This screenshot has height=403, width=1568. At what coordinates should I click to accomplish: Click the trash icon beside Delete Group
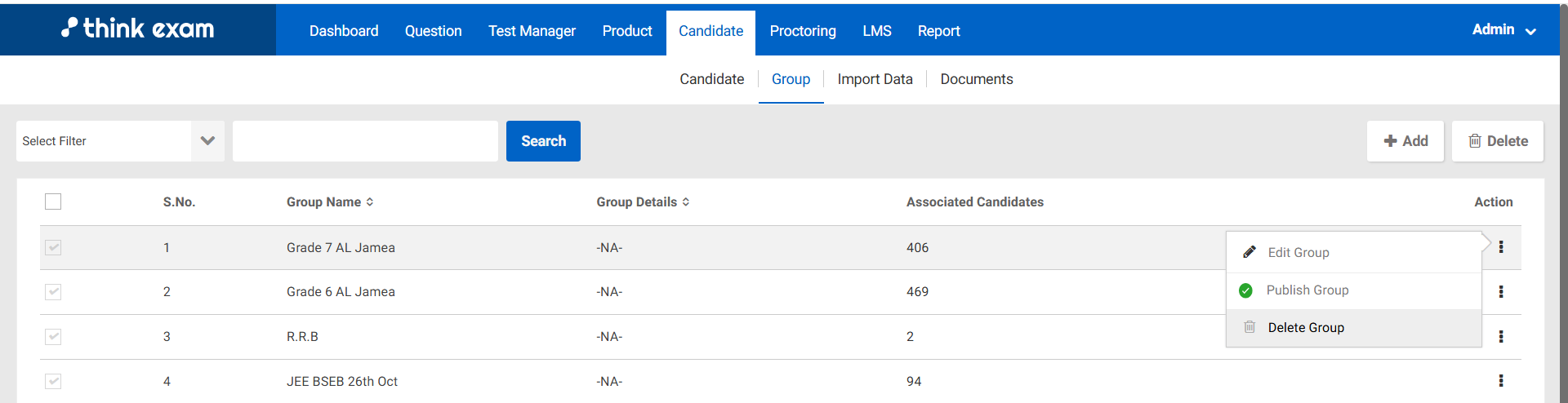(1249, 327)
